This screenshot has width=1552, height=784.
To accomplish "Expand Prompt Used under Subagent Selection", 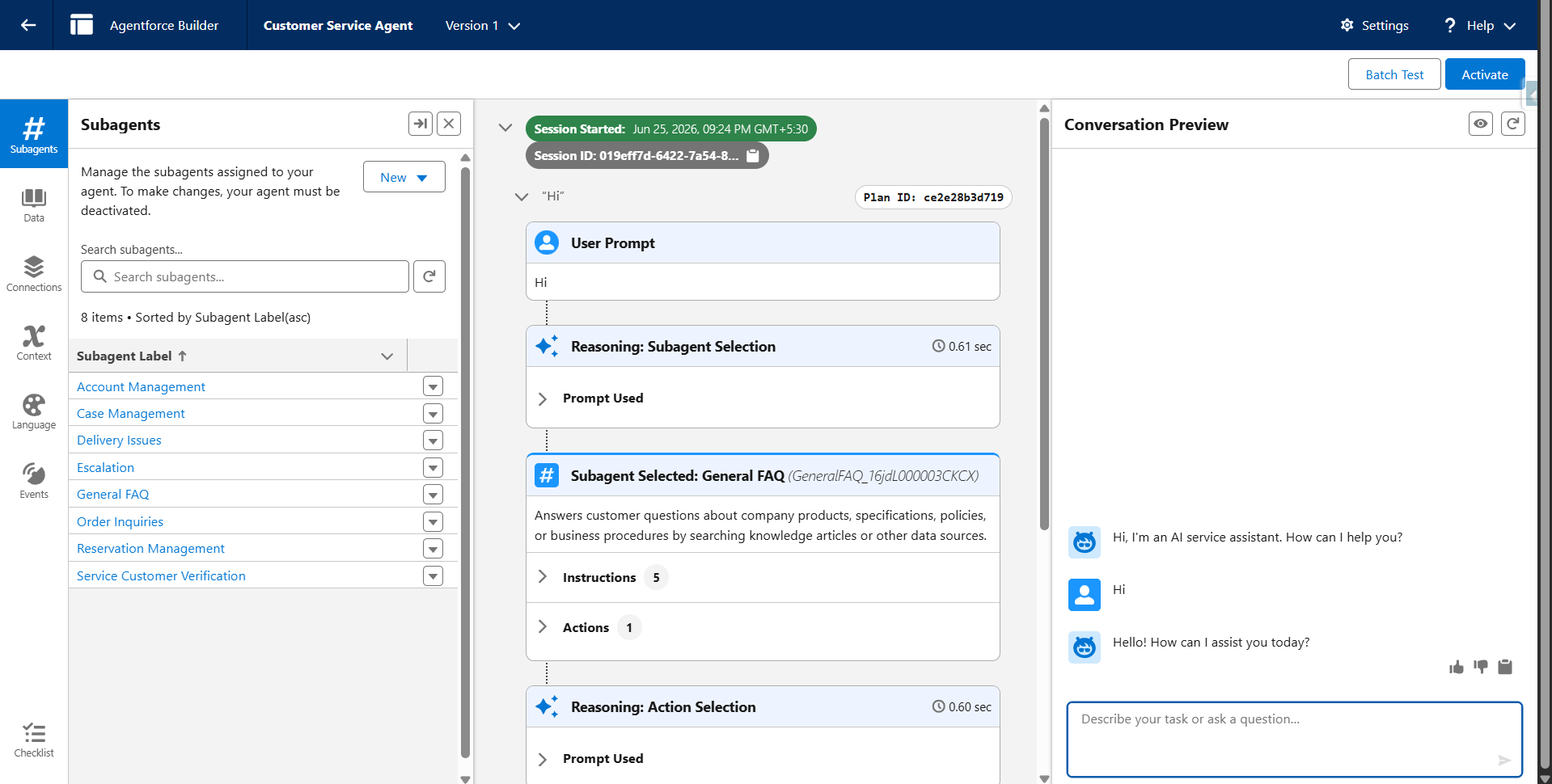I will (543, 398).
